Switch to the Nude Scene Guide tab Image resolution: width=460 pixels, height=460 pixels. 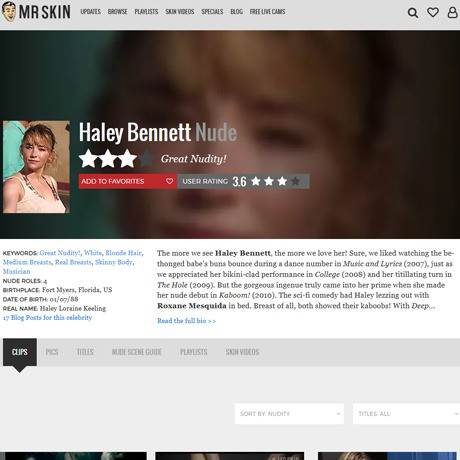point(137,352)
